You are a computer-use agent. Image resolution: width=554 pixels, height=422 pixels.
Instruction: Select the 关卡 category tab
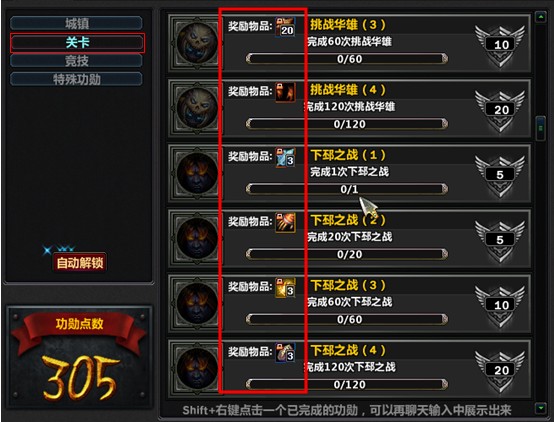pos(77,43)
